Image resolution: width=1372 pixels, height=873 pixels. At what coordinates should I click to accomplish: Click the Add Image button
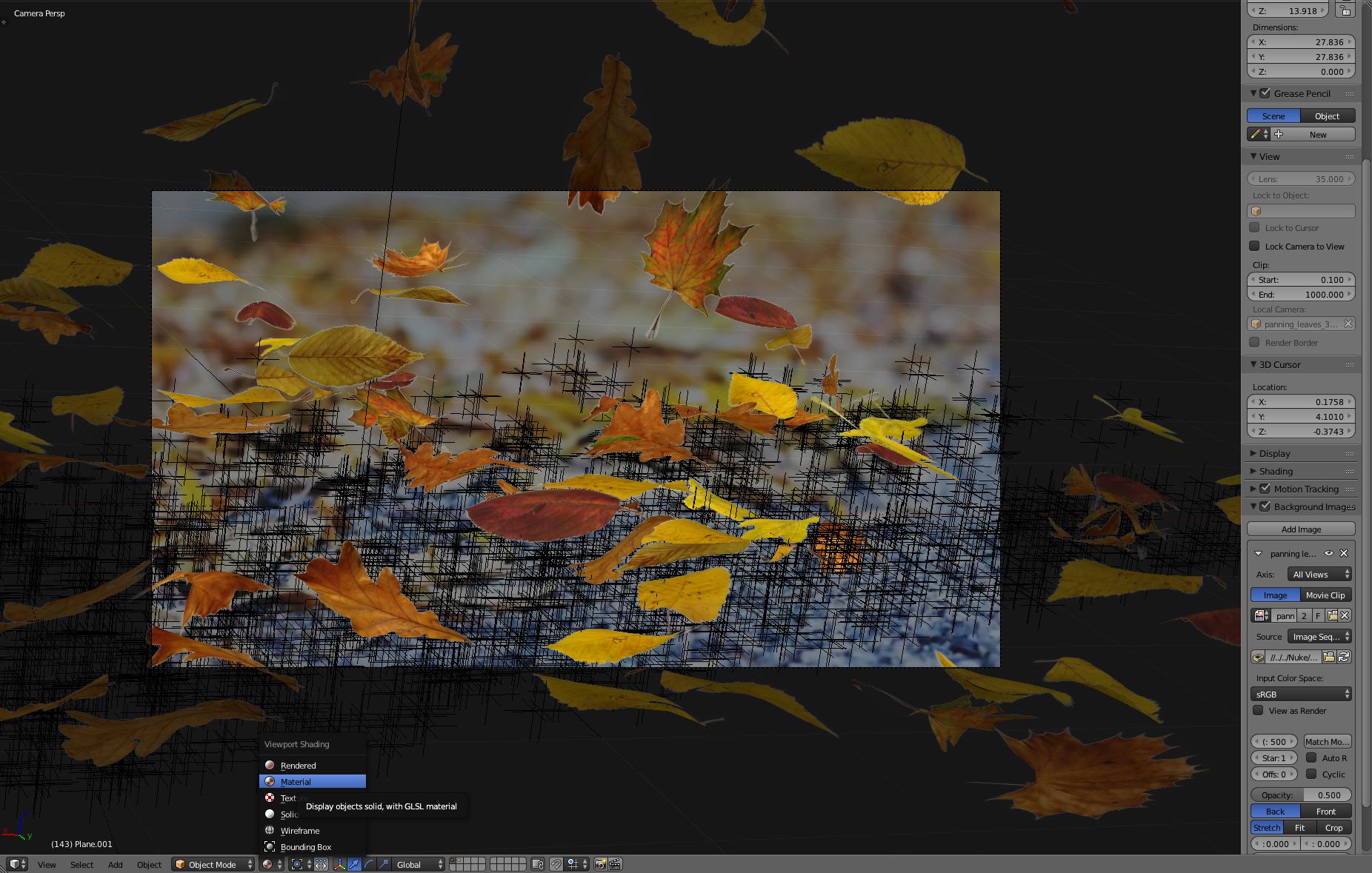1301,529
